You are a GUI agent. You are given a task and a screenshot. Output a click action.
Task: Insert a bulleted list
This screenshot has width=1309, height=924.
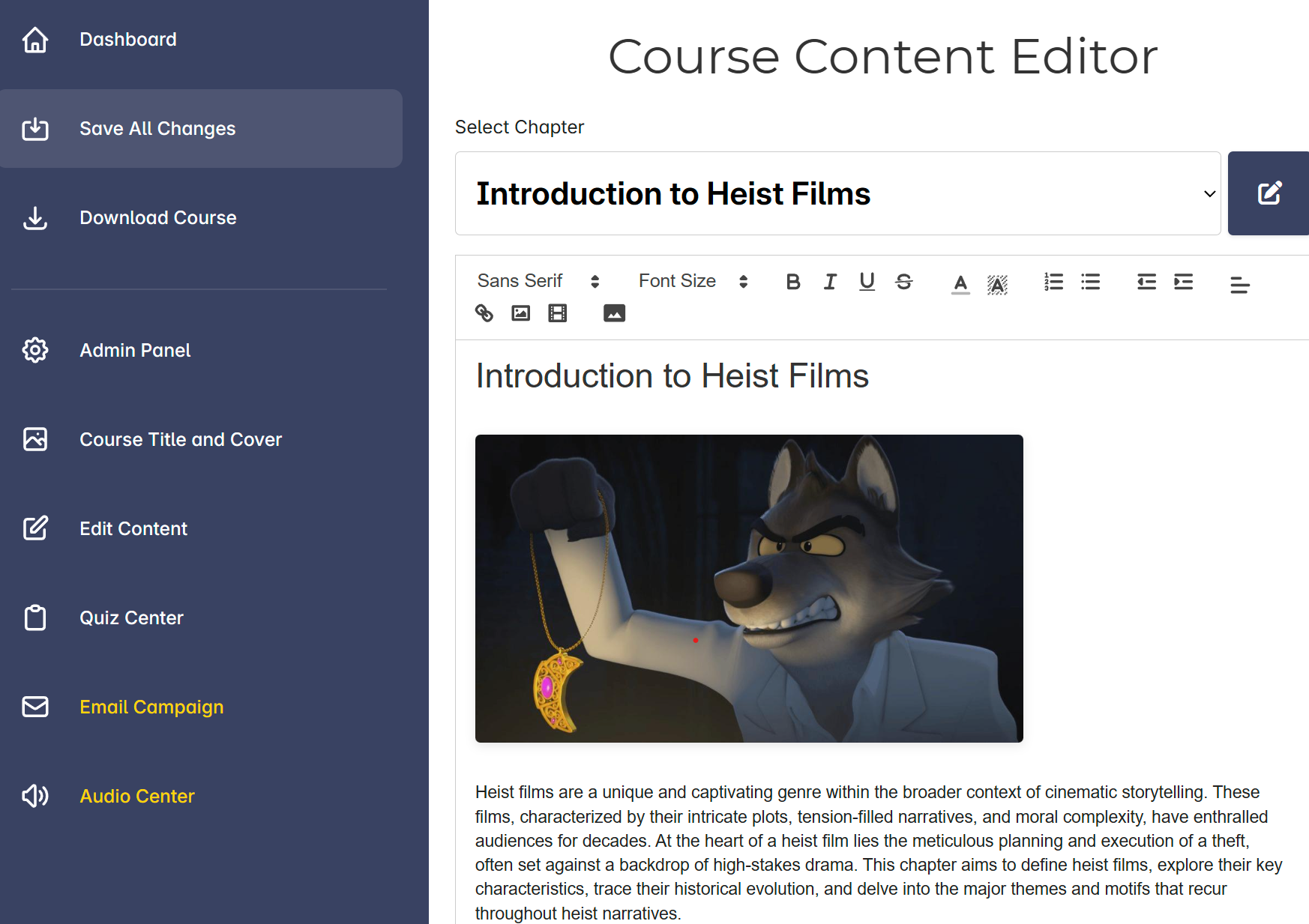coord(1091,282)
